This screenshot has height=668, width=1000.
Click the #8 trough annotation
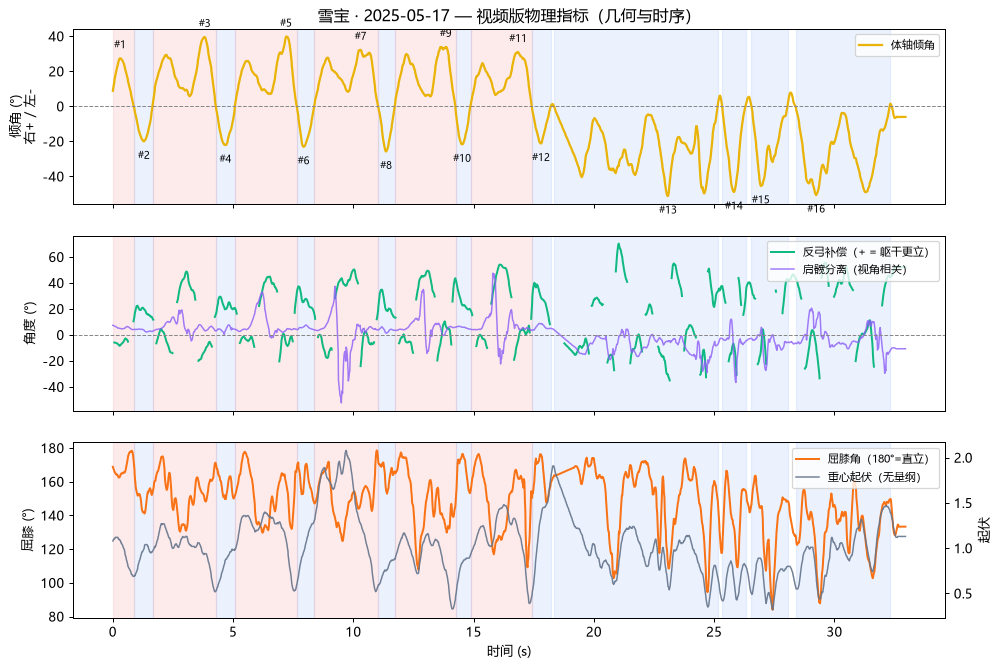tap(386, 165)
